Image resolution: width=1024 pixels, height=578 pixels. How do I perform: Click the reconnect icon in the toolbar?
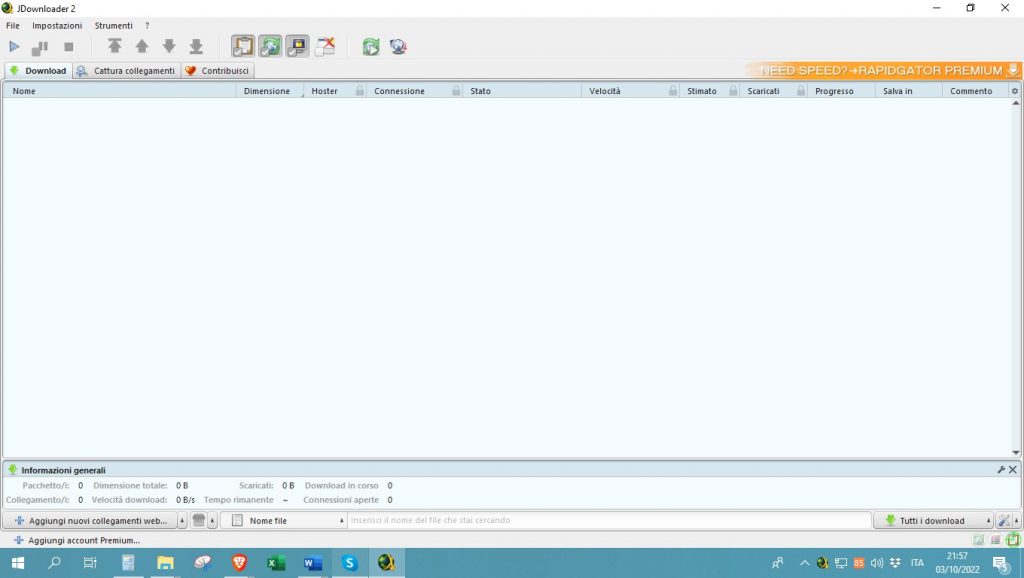pyautogui.click(x=371, y=47)
